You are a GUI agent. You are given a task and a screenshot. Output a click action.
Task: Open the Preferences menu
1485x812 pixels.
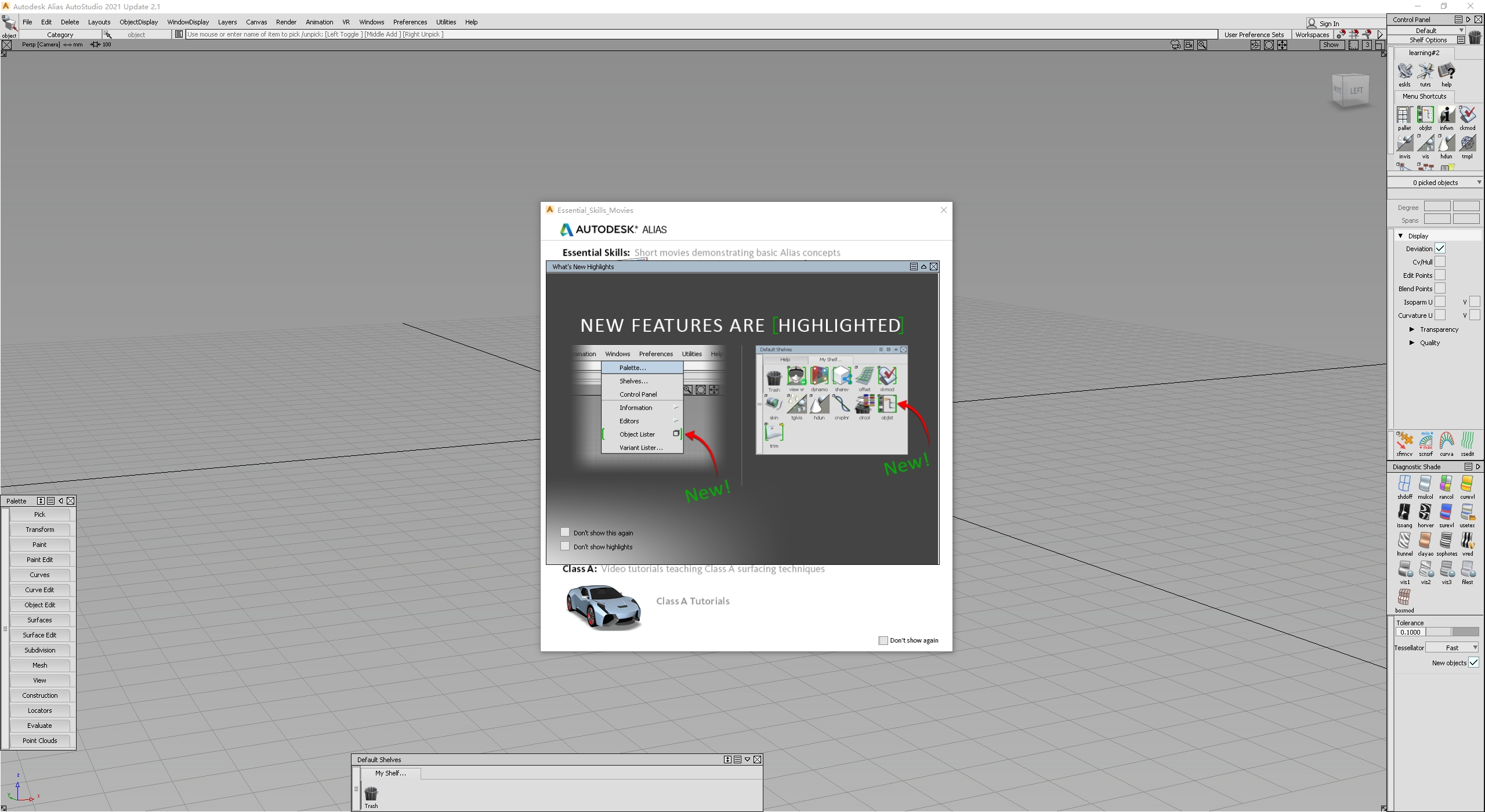coord(410,22)
